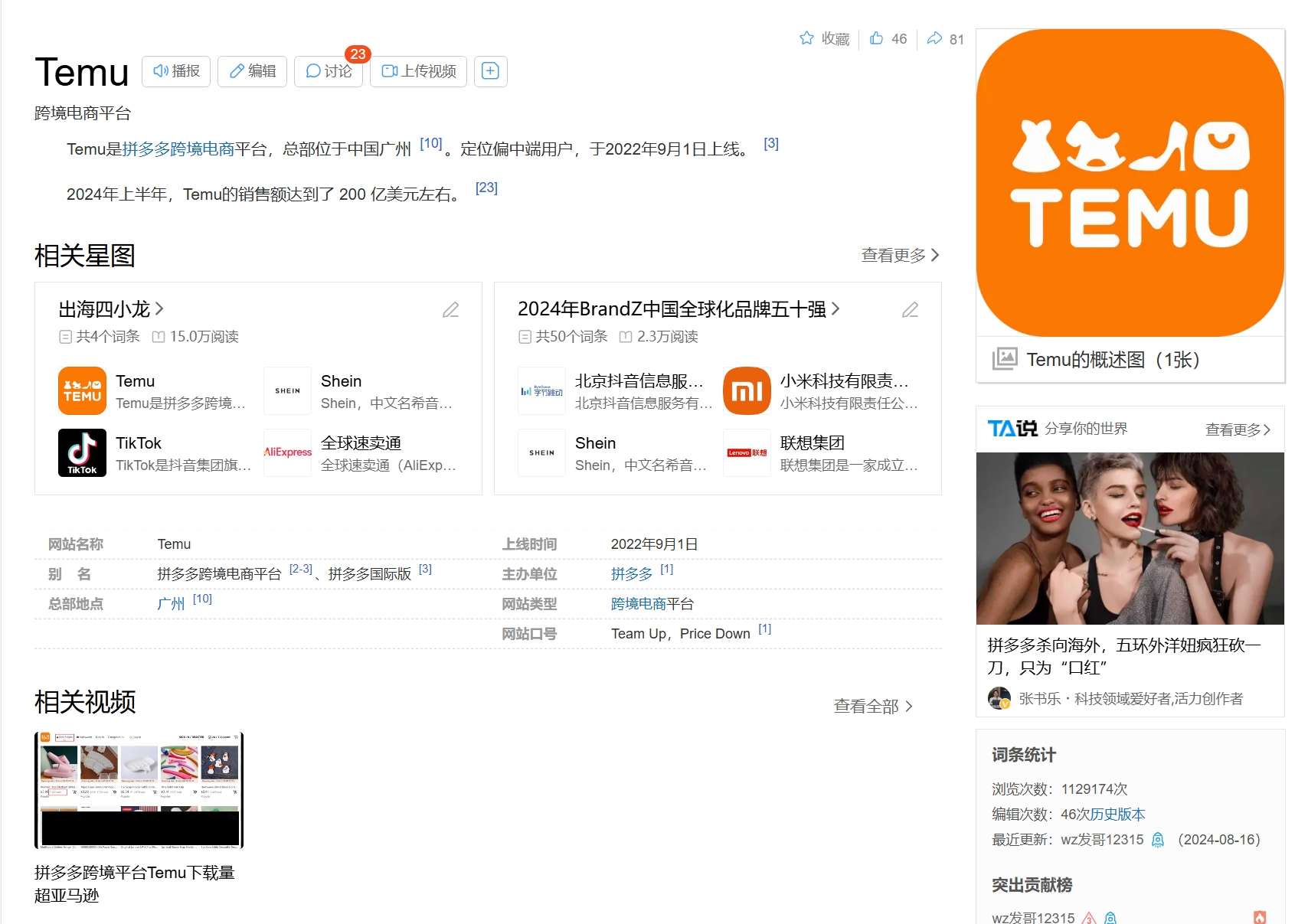Select the 浏览次数：1129174次 statistic

point(1060,789)
